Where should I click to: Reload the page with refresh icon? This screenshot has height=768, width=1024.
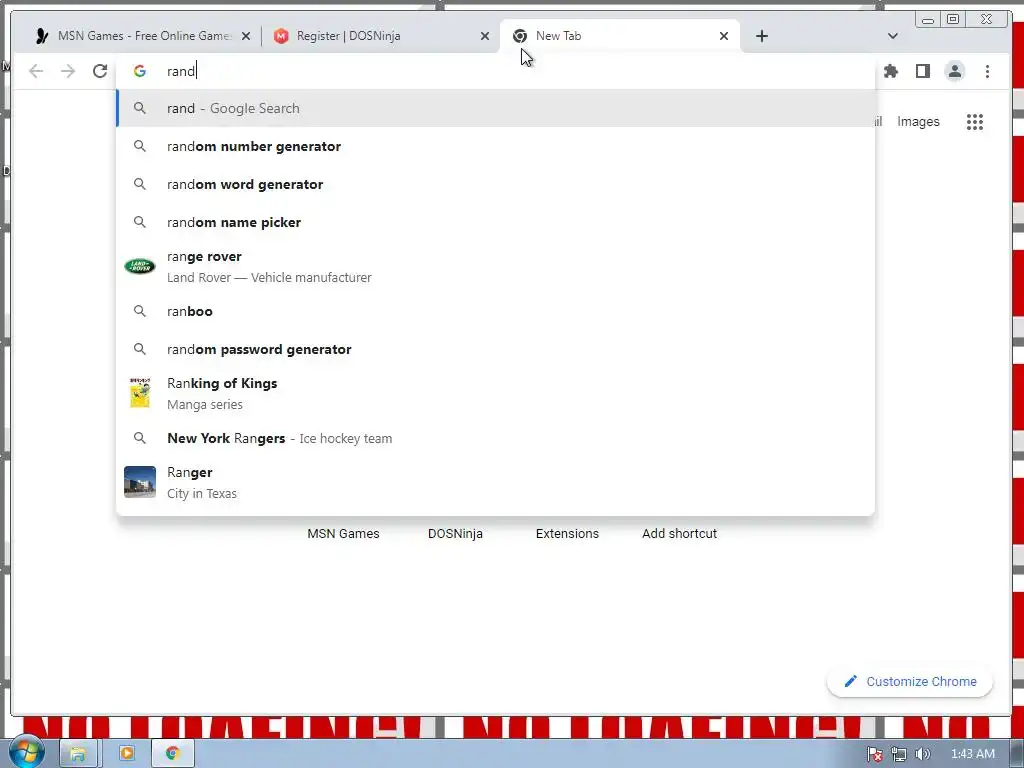100,71
